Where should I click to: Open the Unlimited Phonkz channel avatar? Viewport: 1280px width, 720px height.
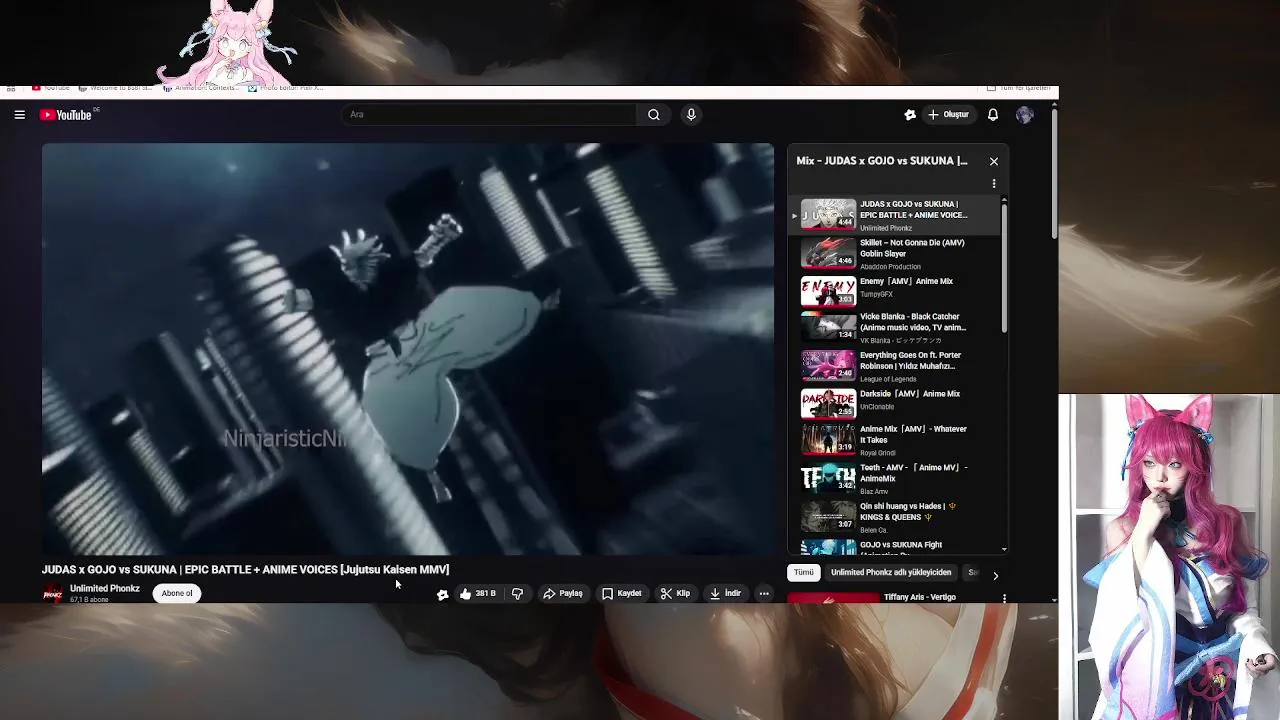click(x=53, y=594)
